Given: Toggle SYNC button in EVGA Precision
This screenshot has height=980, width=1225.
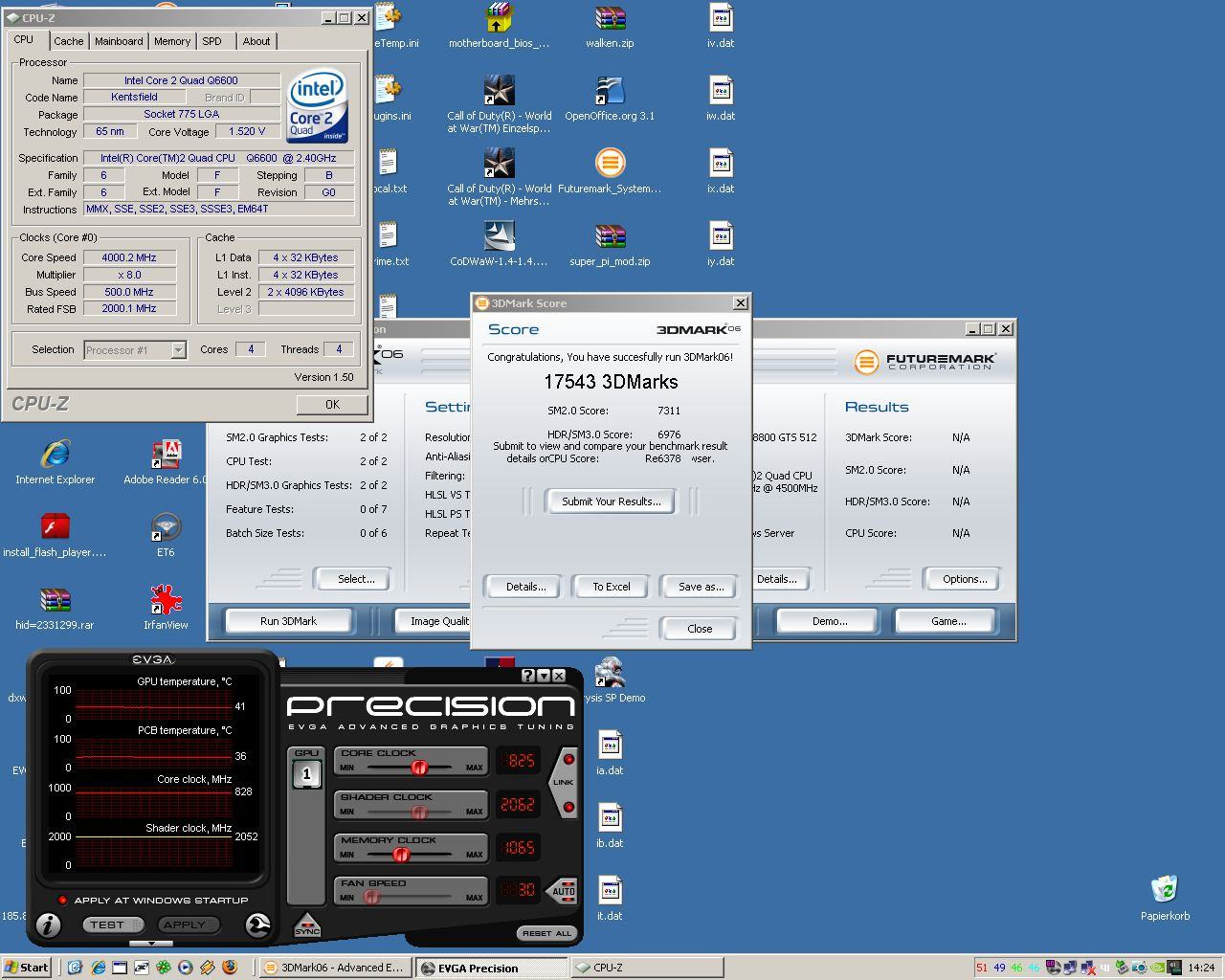Looking at the screenshot, I should tap(307, 924).
